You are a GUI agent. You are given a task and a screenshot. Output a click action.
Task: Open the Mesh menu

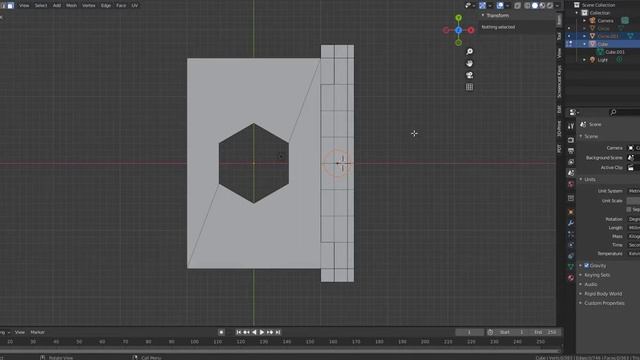pyautogui.click(x=71, y=5)
